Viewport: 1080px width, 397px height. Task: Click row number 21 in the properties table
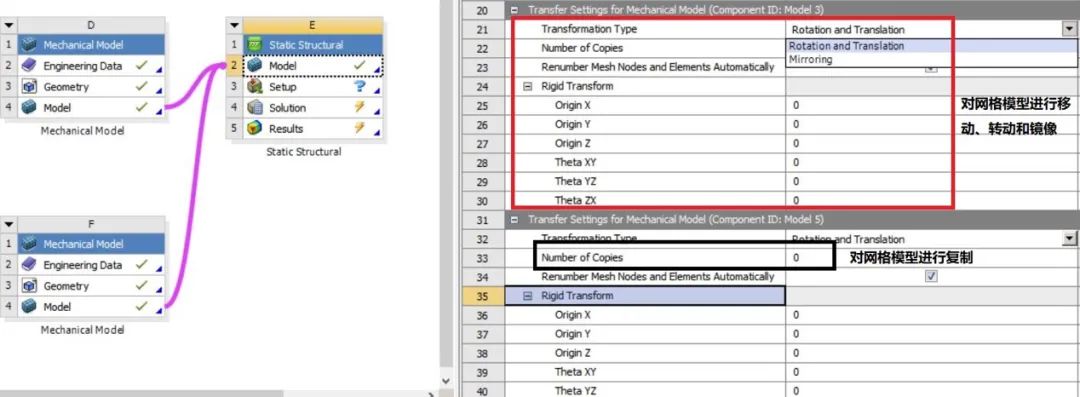[482, 30]
